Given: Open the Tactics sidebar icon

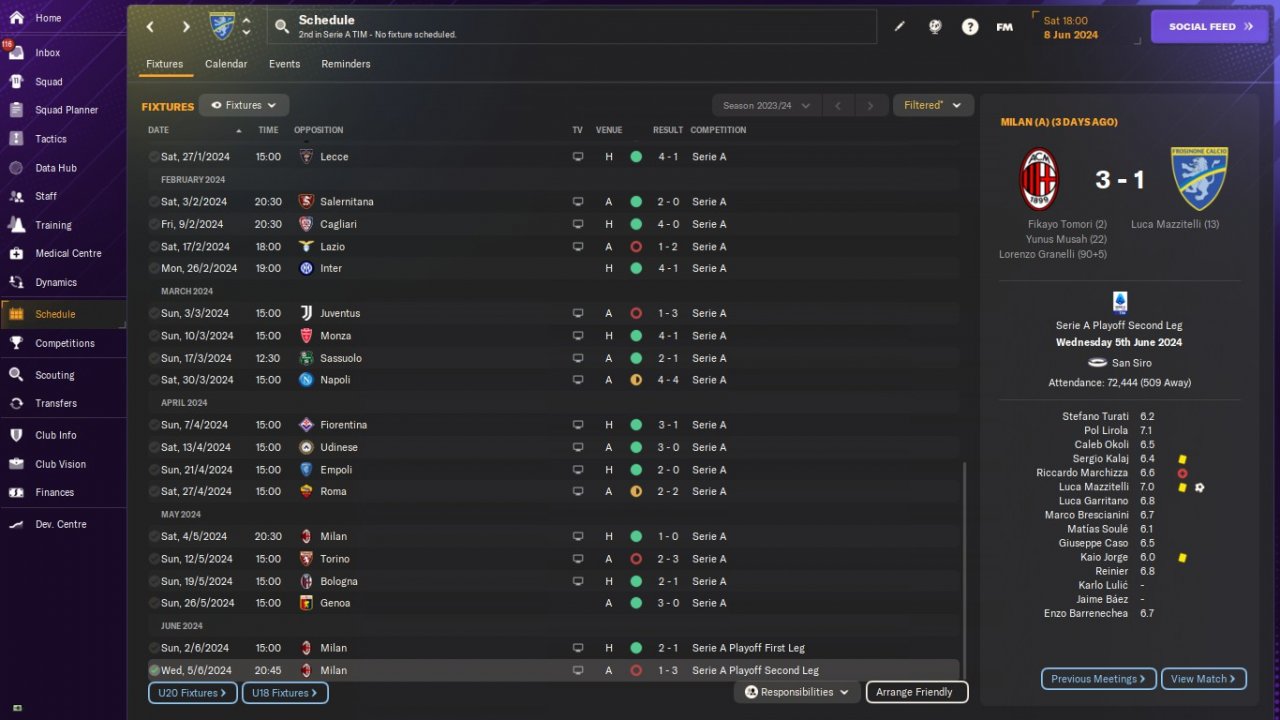Looking at the screenshot, I should [x=16, y=139].
